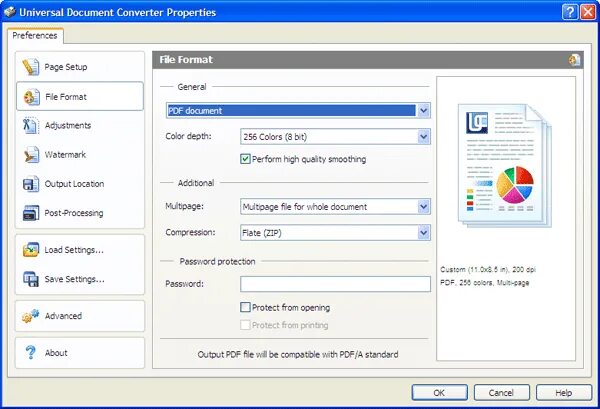Click the Load Settings folder icon
Viewport: 600px width, 409px height.
pos(31,250)
